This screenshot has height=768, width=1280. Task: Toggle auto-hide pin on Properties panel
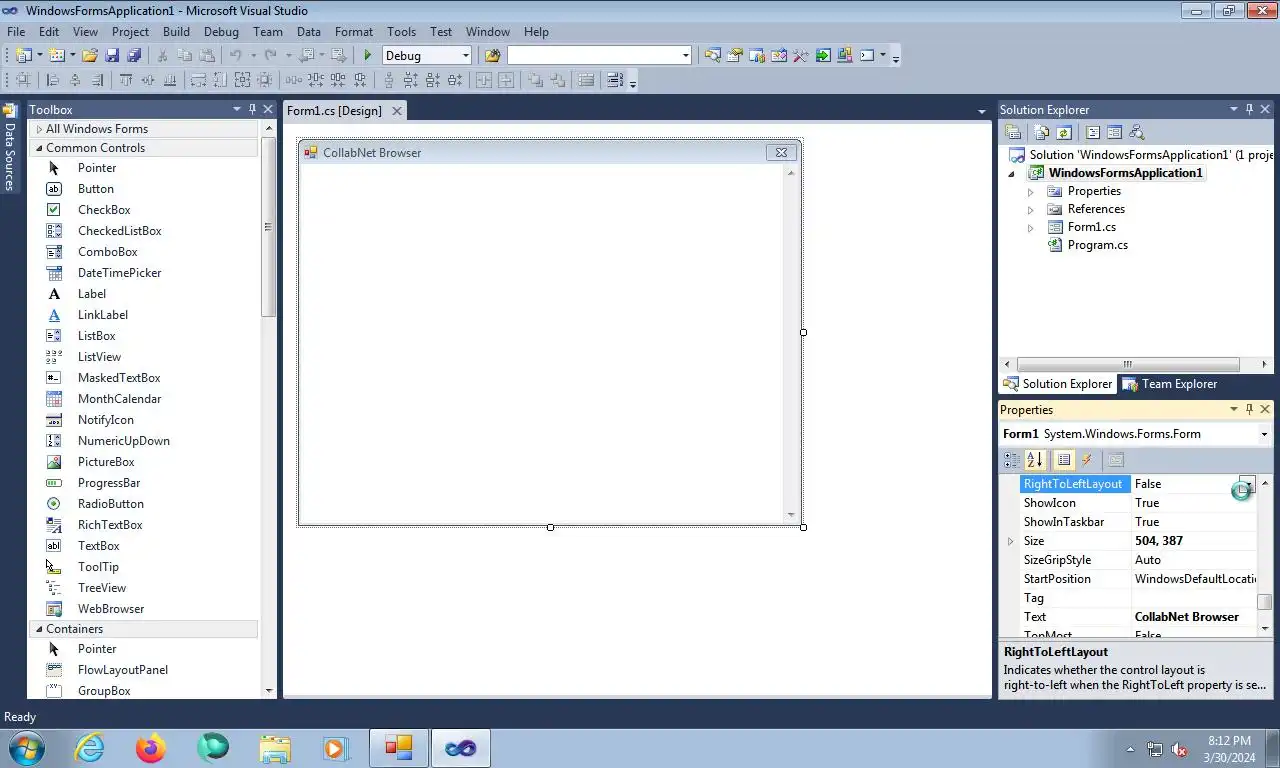click(1249, 409)
